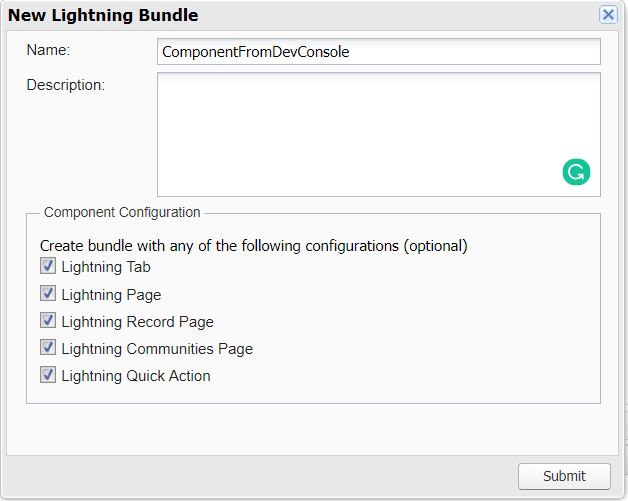
Task: Deselect the Lightning Quick Action checkbox
Action: click(47, 375)
